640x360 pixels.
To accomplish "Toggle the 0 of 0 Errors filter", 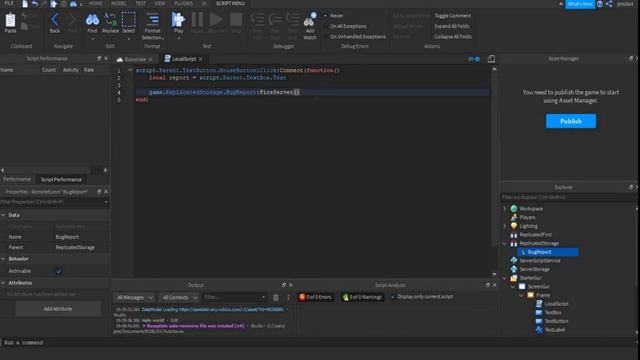I will 316,297.
